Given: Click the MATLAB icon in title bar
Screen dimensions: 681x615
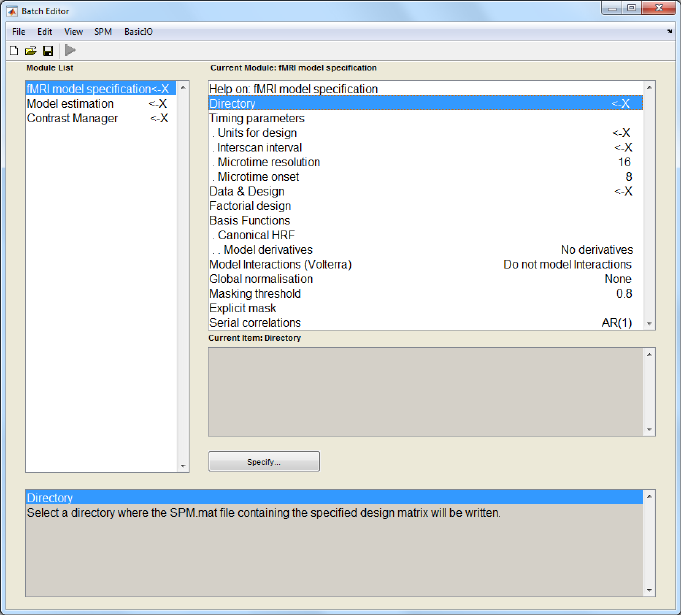Looking at the screenshot, I should [12, 11].
